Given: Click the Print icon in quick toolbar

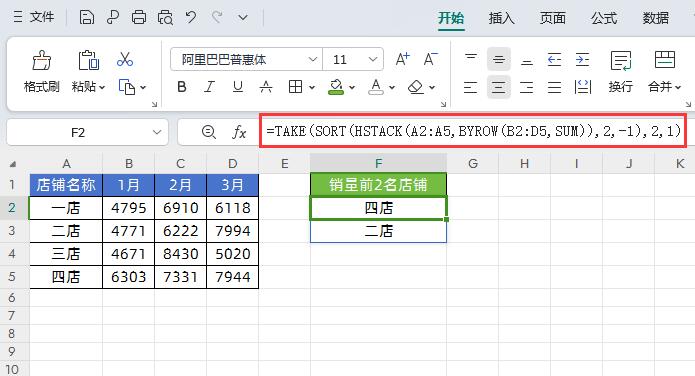Looking at the screenshot, I should [x=139, y=18].
